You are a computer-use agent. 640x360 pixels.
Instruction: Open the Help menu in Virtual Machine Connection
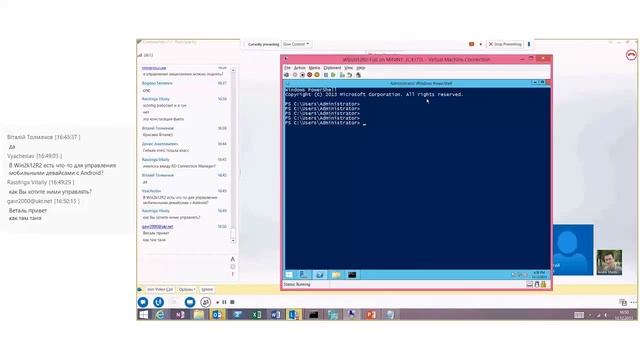point(360,68)
